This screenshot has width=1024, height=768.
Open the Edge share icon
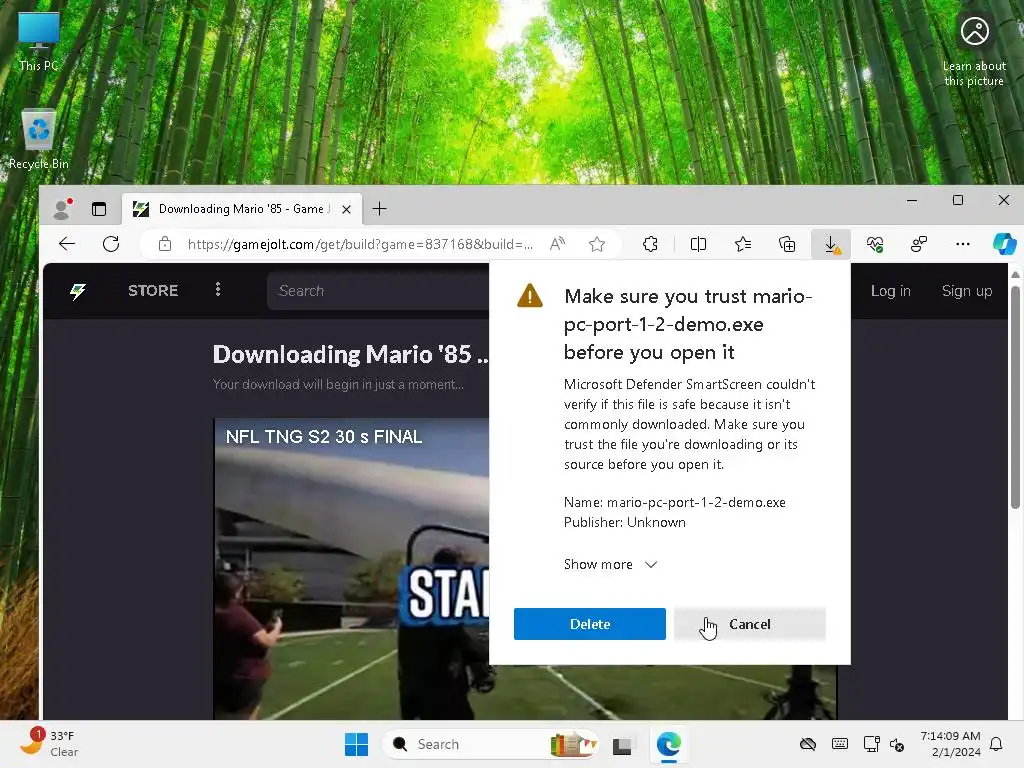click(x=919, y=244)
